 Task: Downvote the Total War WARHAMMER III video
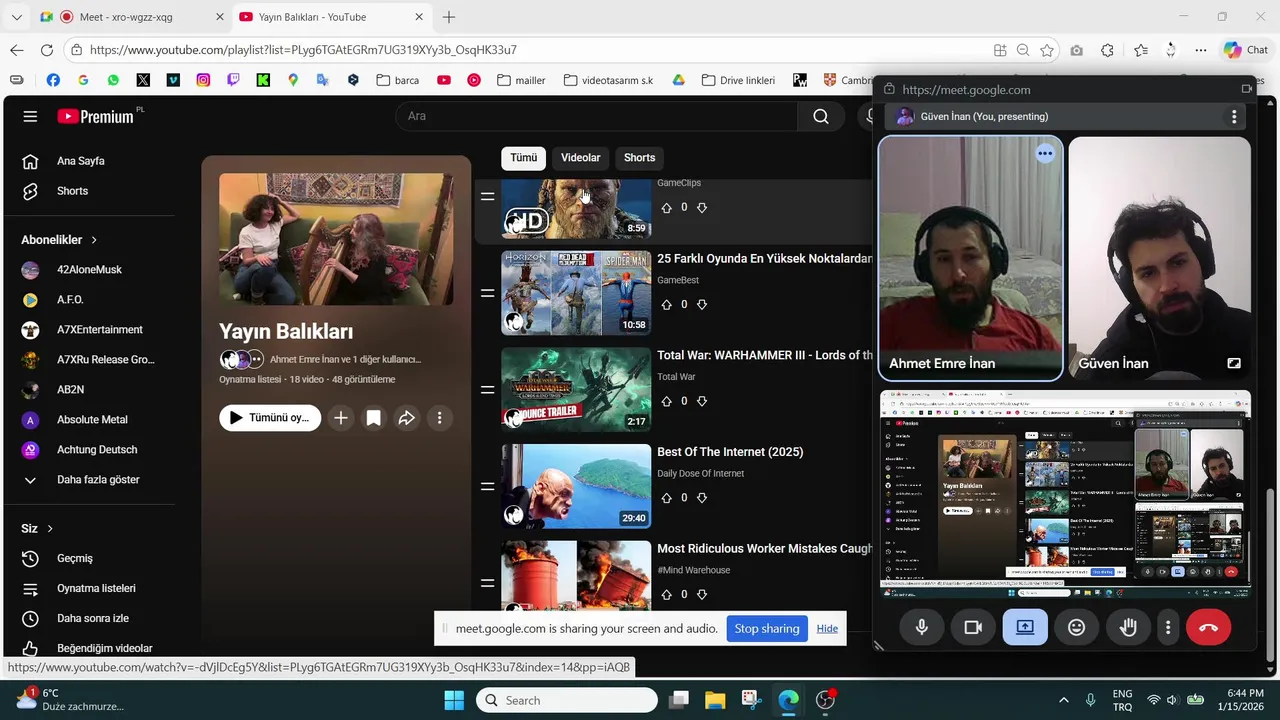(x=702, y=402)
